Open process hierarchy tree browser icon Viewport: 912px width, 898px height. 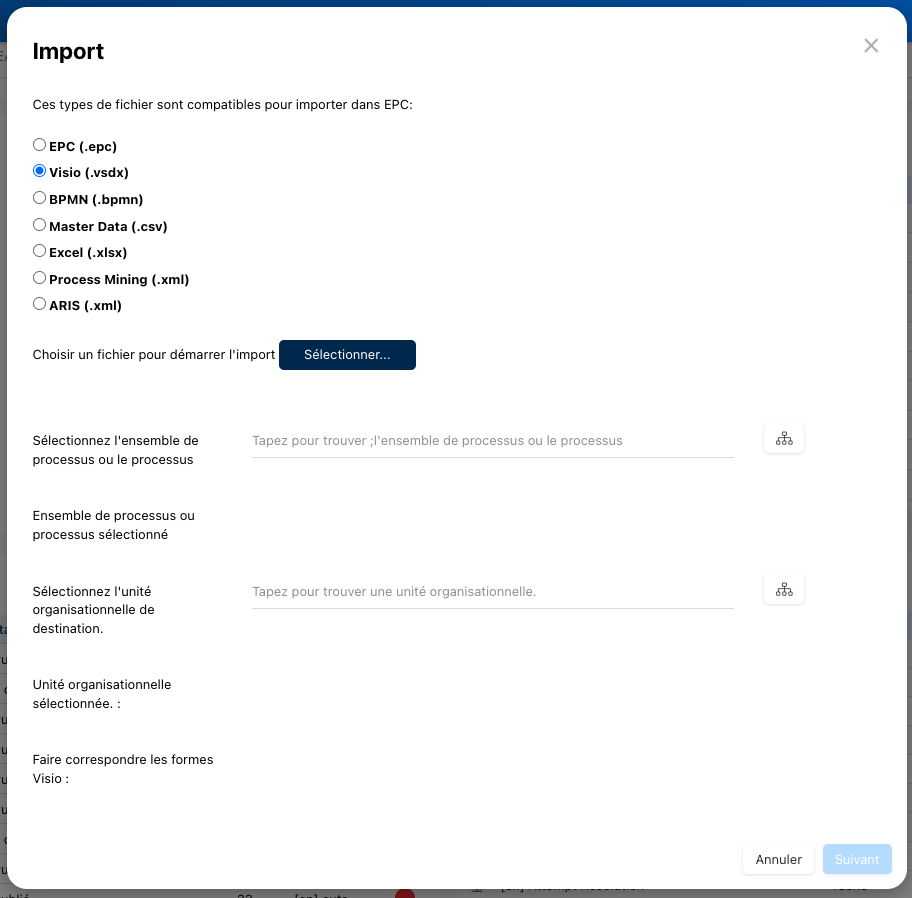coord(784,439)
